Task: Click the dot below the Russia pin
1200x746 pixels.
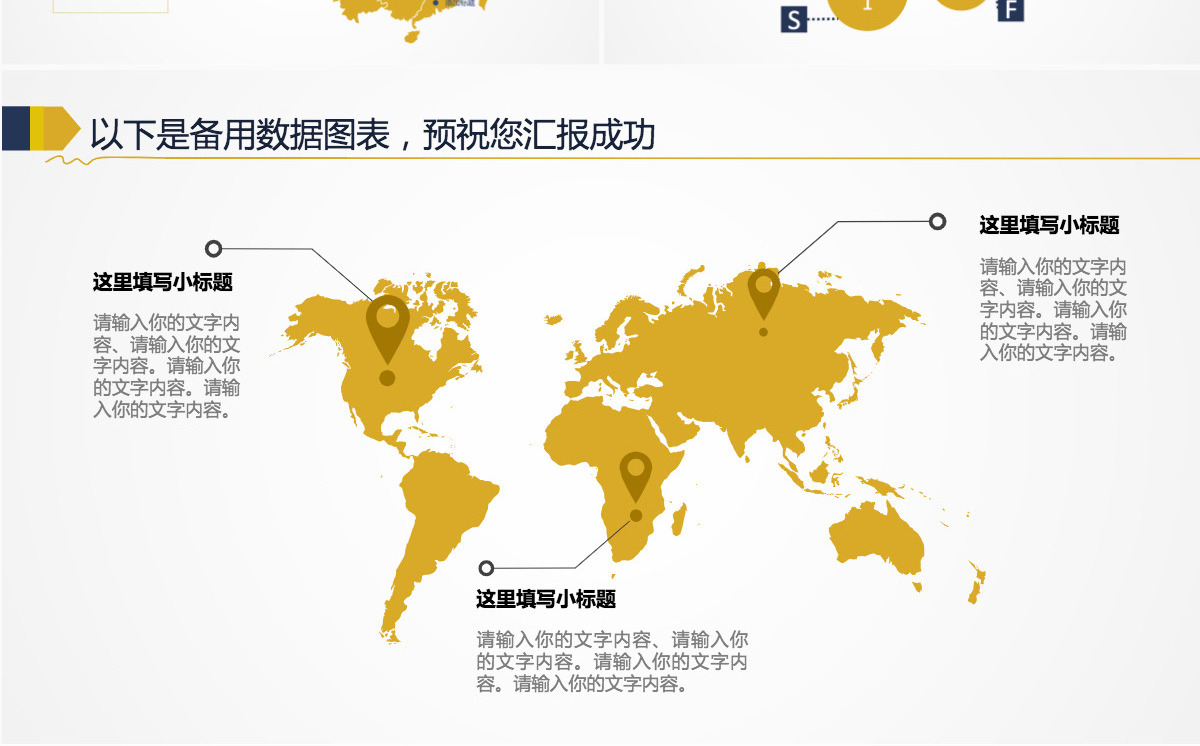Action: [763, 332]
